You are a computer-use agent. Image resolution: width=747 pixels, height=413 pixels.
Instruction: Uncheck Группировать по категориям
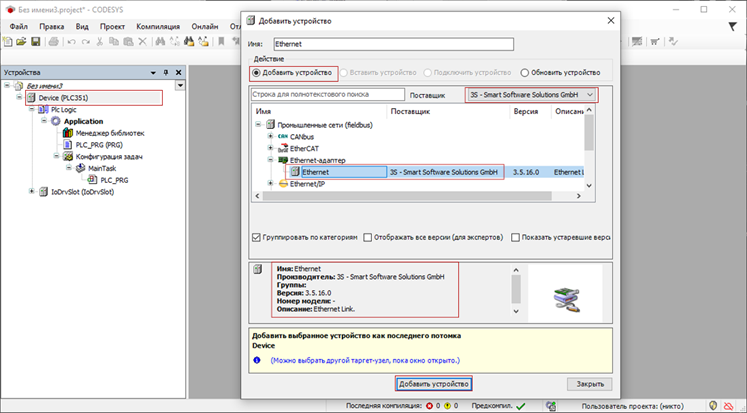point(256,237)
